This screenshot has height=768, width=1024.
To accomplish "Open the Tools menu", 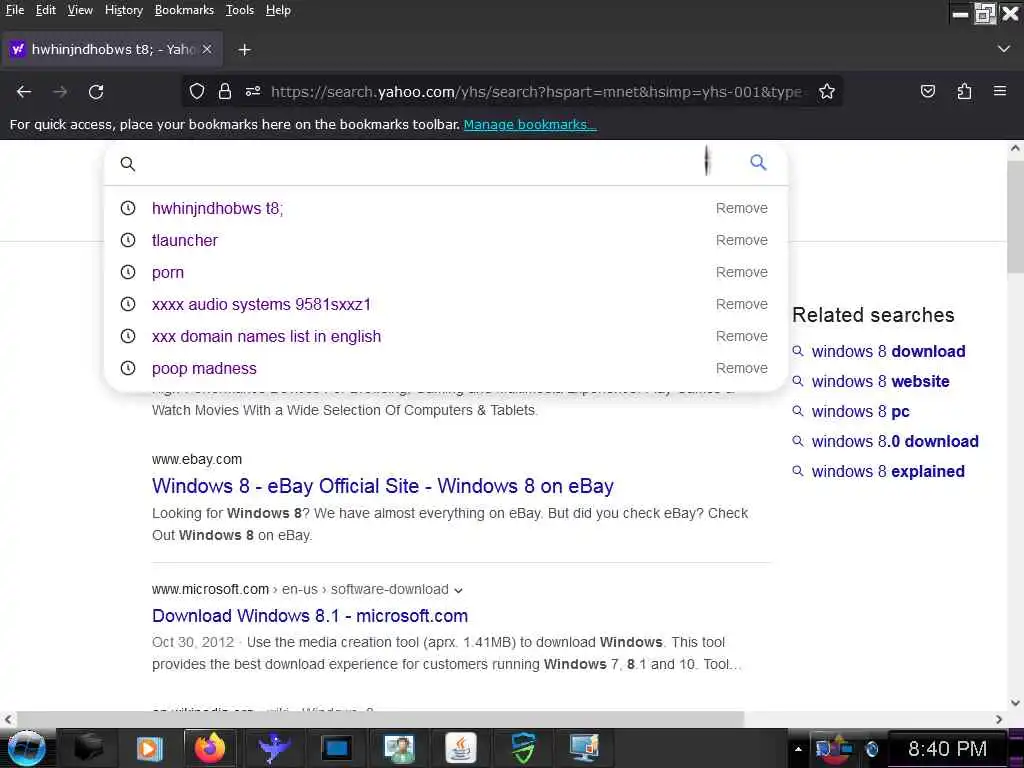I will [x=240, y=10].
